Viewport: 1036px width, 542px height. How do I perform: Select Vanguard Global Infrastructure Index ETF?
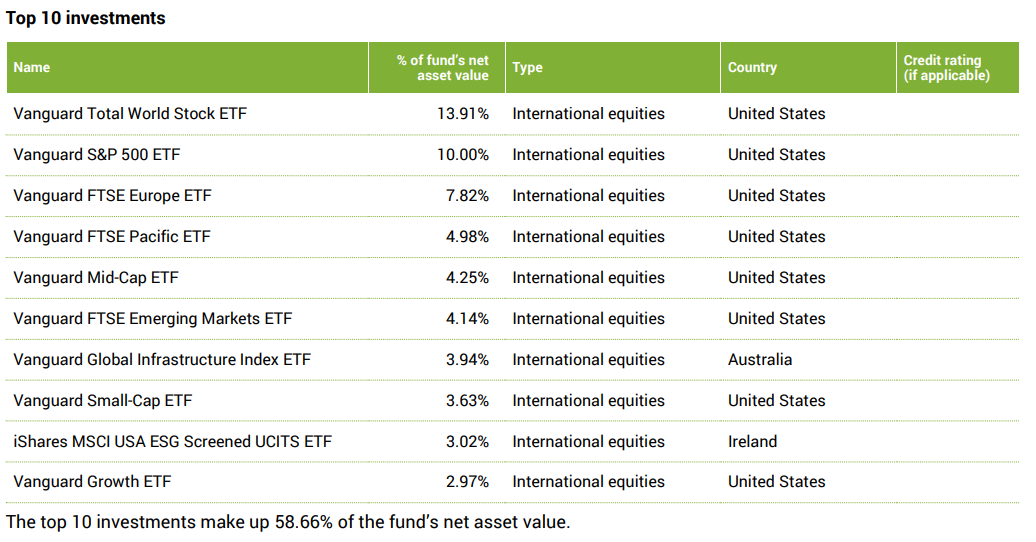pyautogui.click(x=162, y=360)
